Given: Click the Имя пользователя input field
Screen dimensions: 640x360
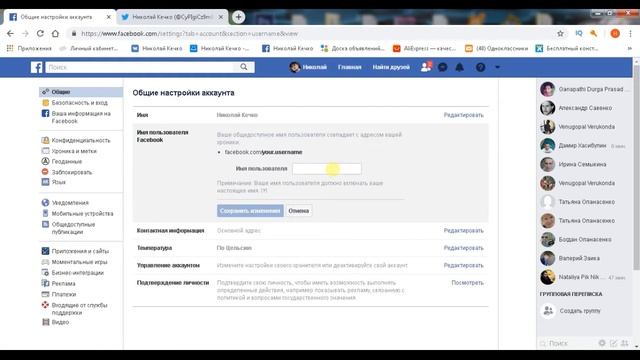Looking at the screenshot, I should 327,169.
